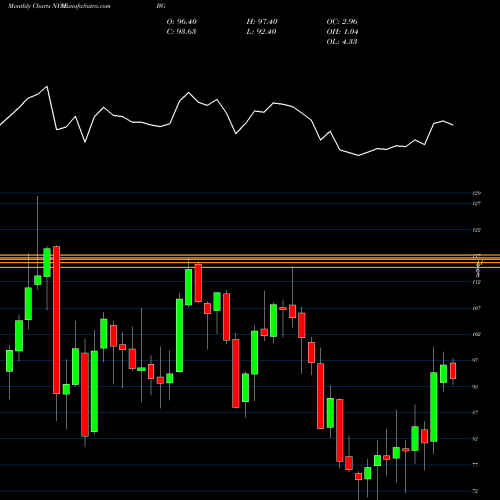Viewport: 500px width, 500px height.
Task: Click the "H: 97.40" high value
Action: [x=262, y=22]
